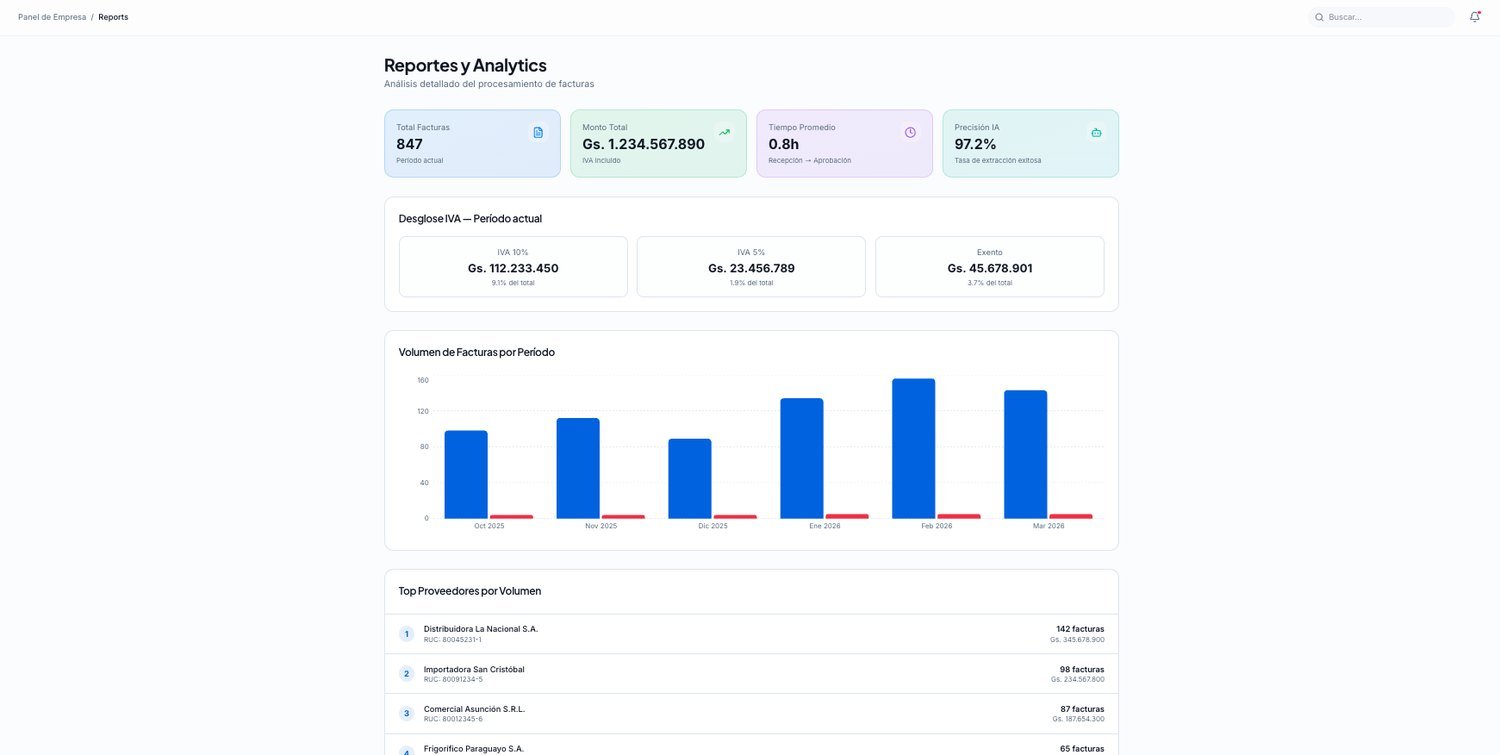Image resolution: width=1500 pixels, height=755 pixels.
Task: Open the Monto Total card
Action: click(x=658, y=143)
